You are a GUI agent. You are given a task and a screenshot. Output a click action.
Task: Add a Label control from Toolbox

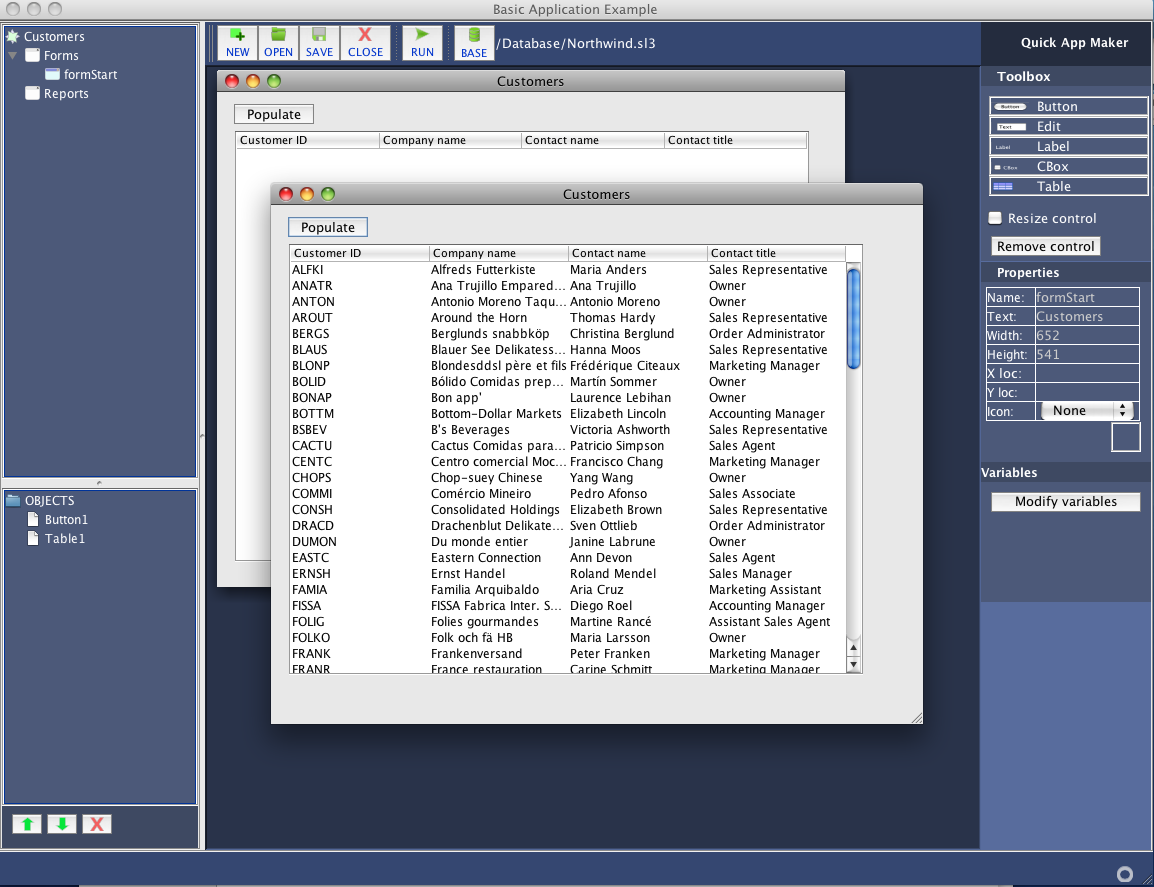(1069, 146)
